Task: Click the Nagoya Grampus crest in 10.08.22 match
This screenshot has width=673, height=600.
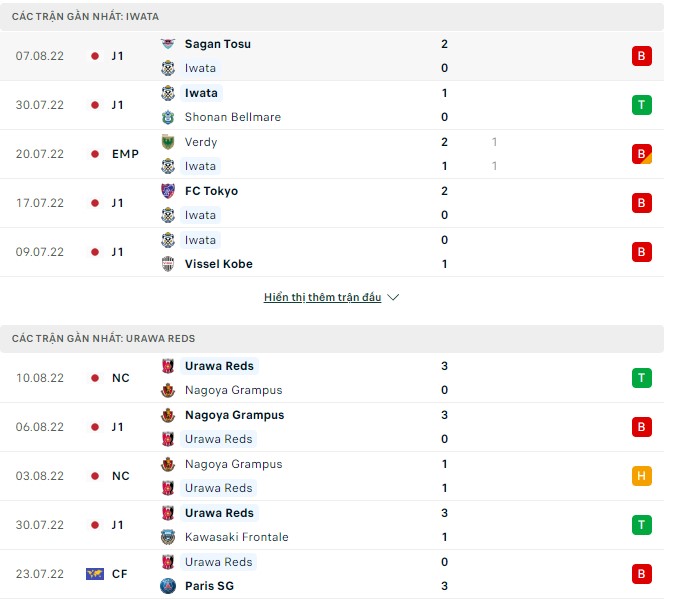Action: (168, 390)
